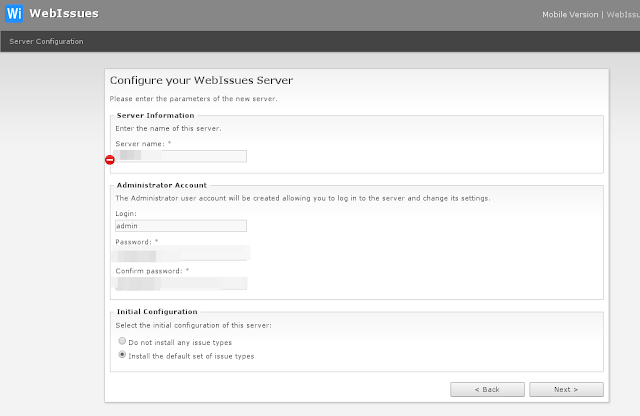Click the Configure your WebIssues Server heading

pos(201,80)
